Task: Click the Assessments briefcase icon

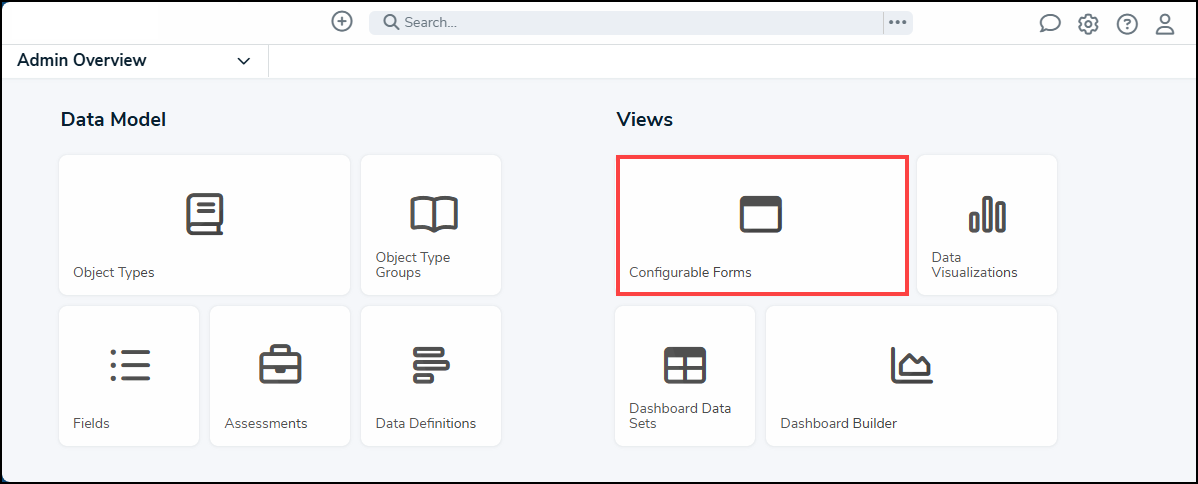Action: [x=280, y=365]
